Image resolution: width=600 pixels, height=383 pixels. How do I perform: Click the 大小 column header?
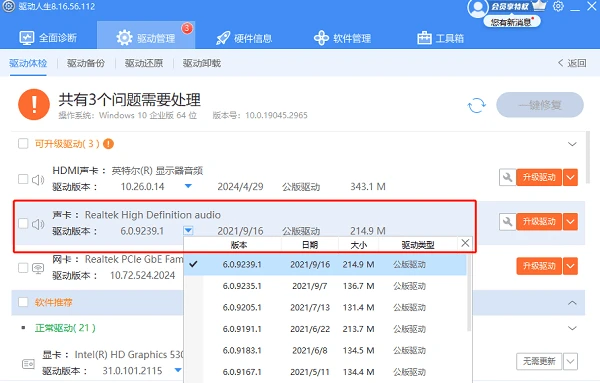coord(359,245)
